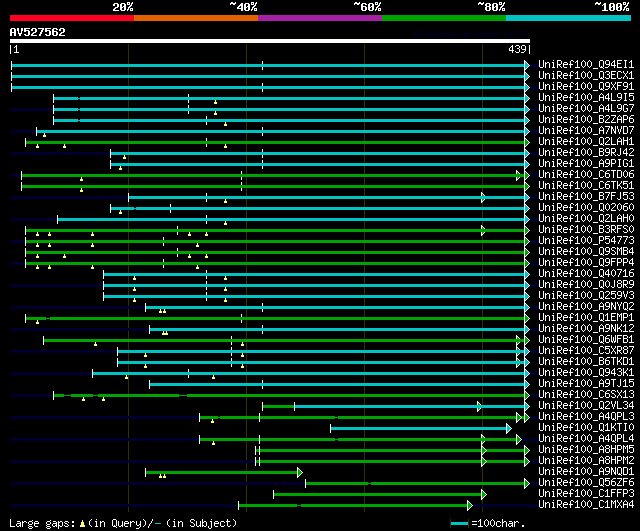
Task: Click the green ~80% identity color bar
Action: point(444,18)
